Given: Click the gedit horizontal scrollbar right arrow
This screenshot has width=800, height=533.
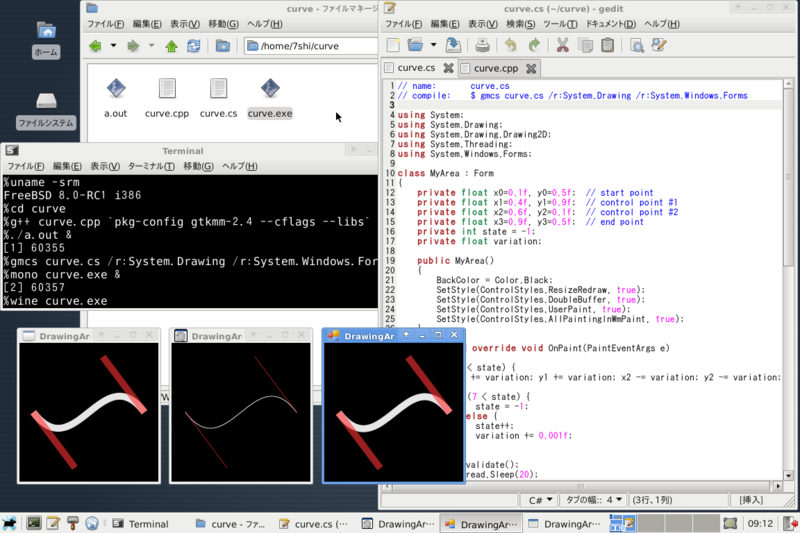Looking at the screenshot, I should (x=778, y=487).
